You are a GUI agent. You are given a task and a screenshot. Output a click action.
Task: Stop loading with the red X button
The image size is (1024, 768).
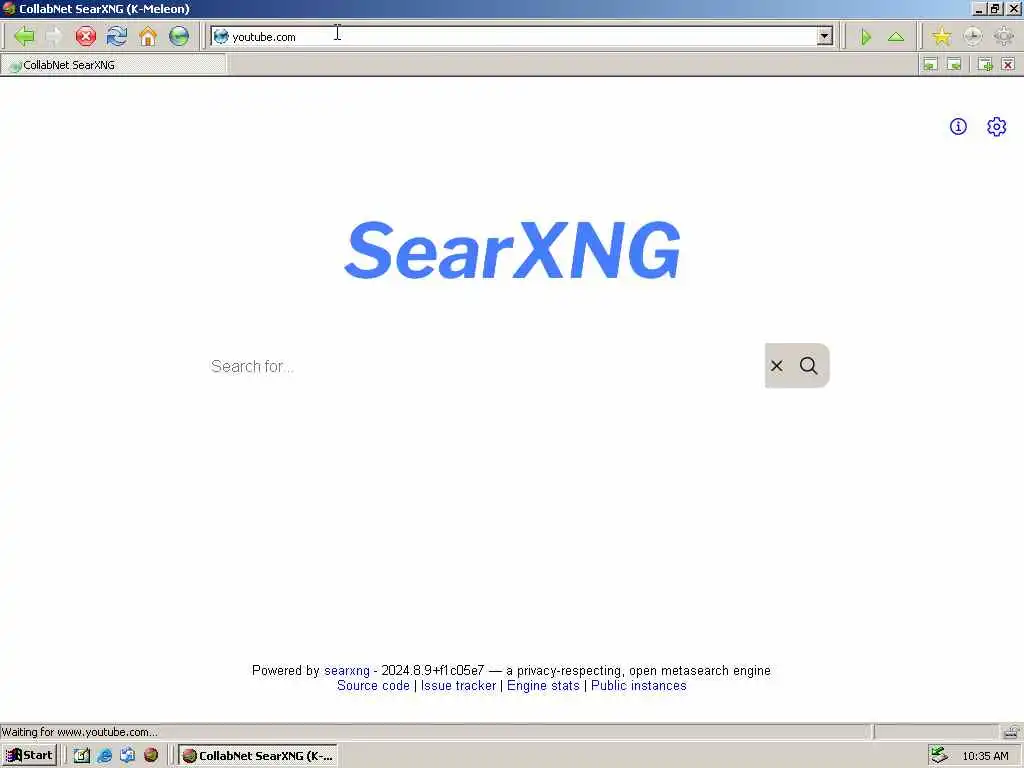pyautogui.click(x=86, y=36)
